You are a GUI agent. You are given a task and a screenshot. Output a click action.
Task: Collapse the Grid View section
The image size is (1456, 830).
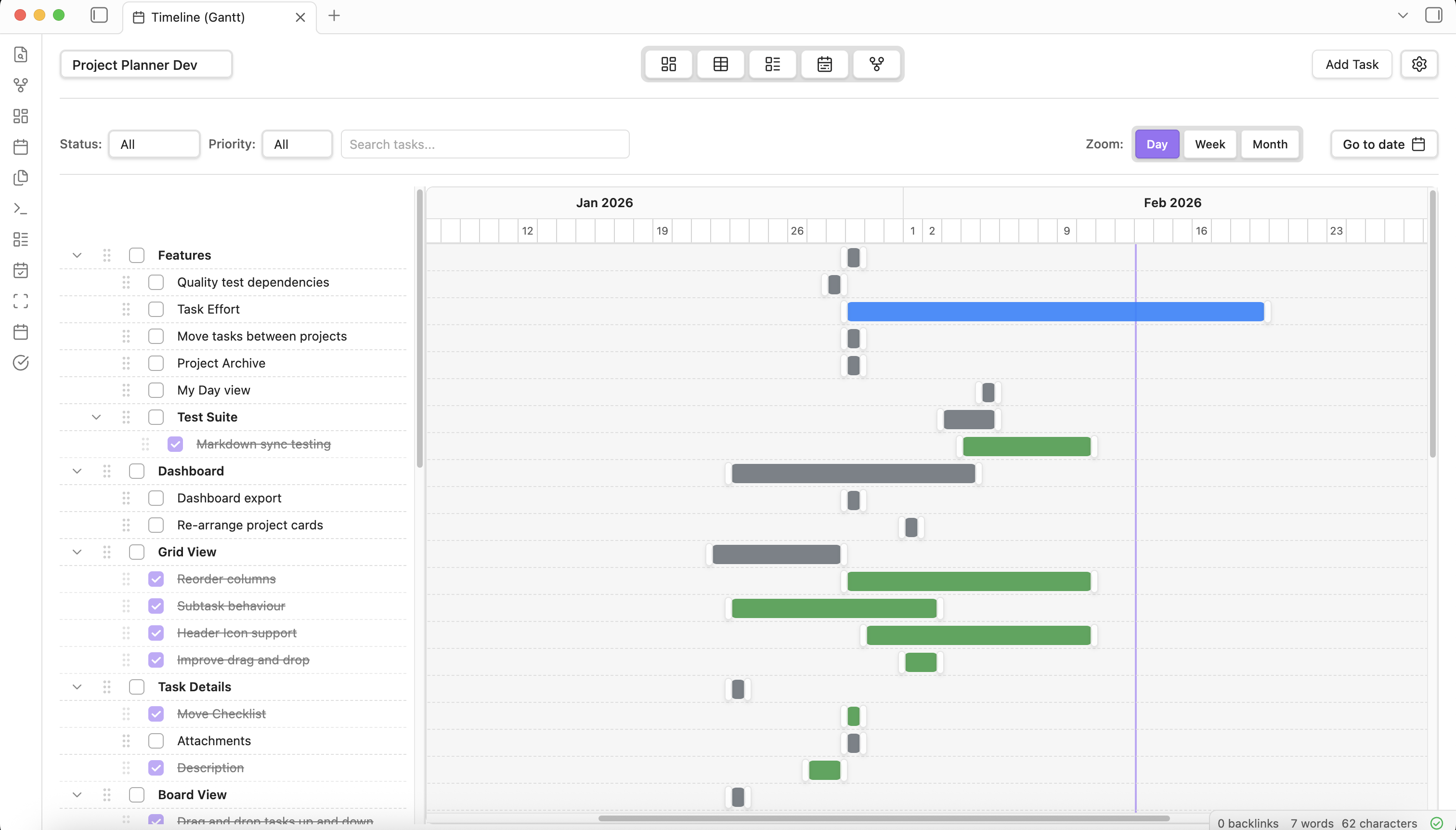(77, 551)
